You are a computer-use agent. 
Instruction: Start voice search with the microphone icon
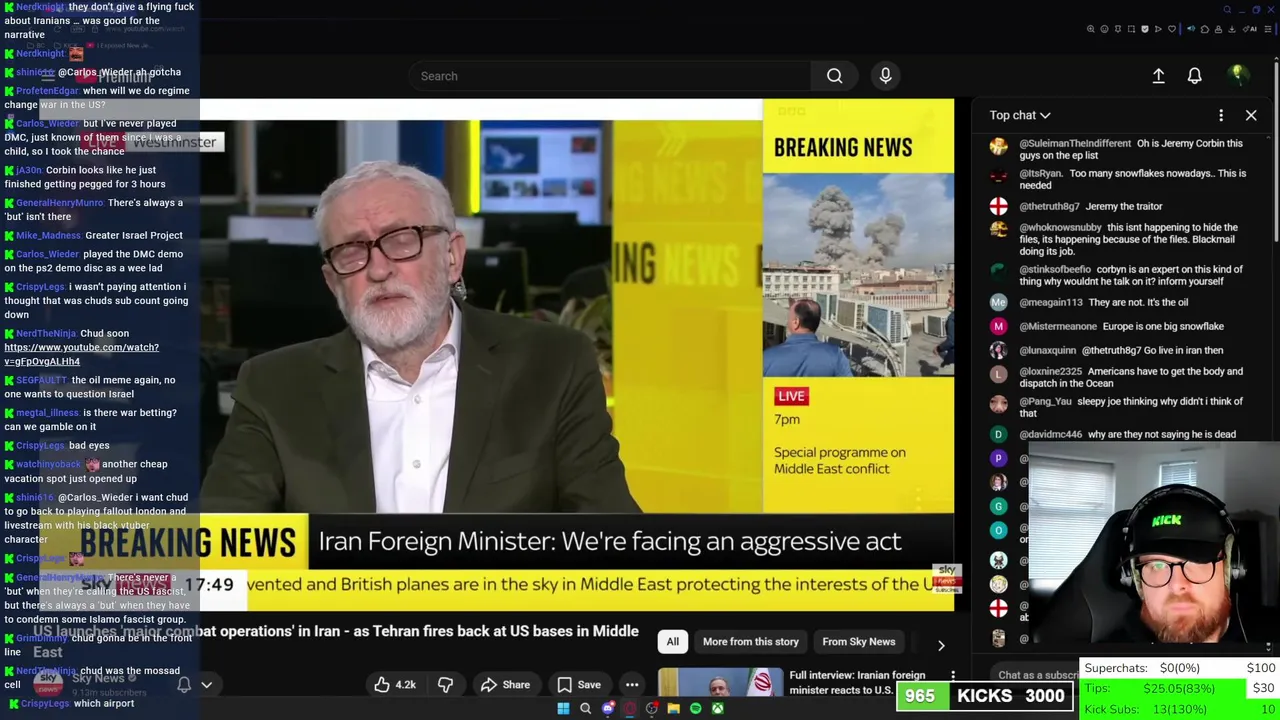click(885, 76)
